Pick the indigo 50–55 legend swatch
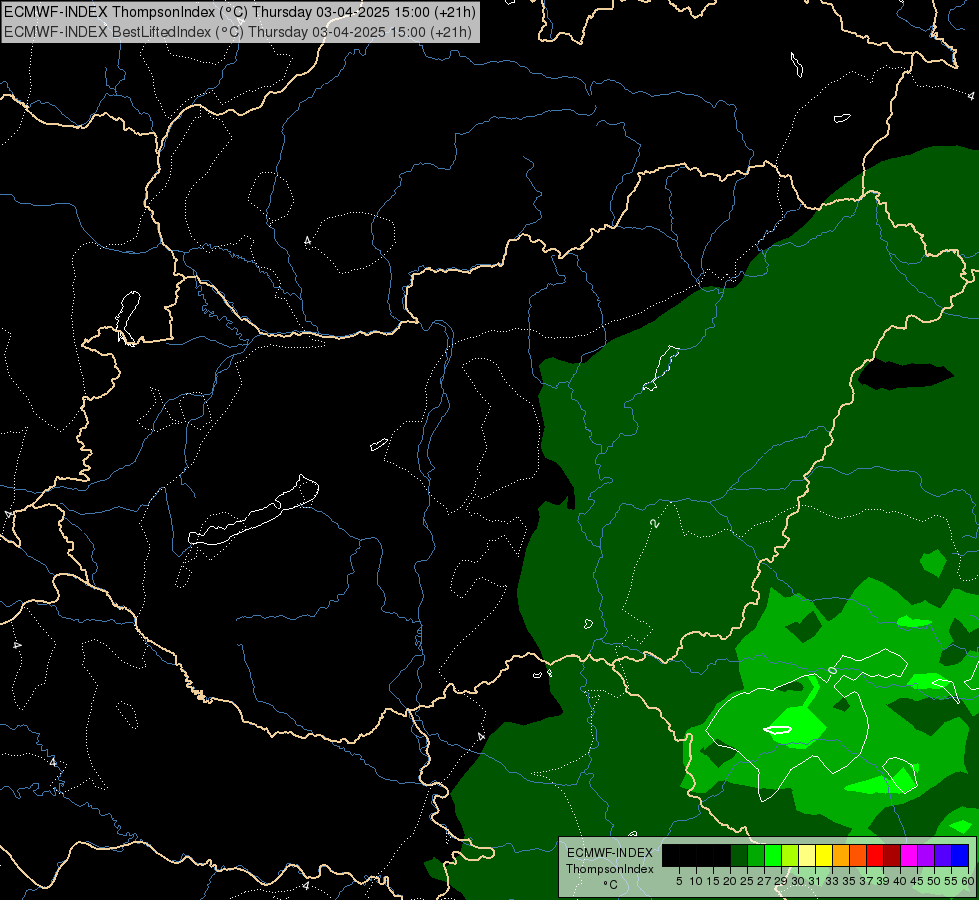Image resolution: width=979 pixels, height=900 pixels. pyautogui.click(x=943, y=855)
